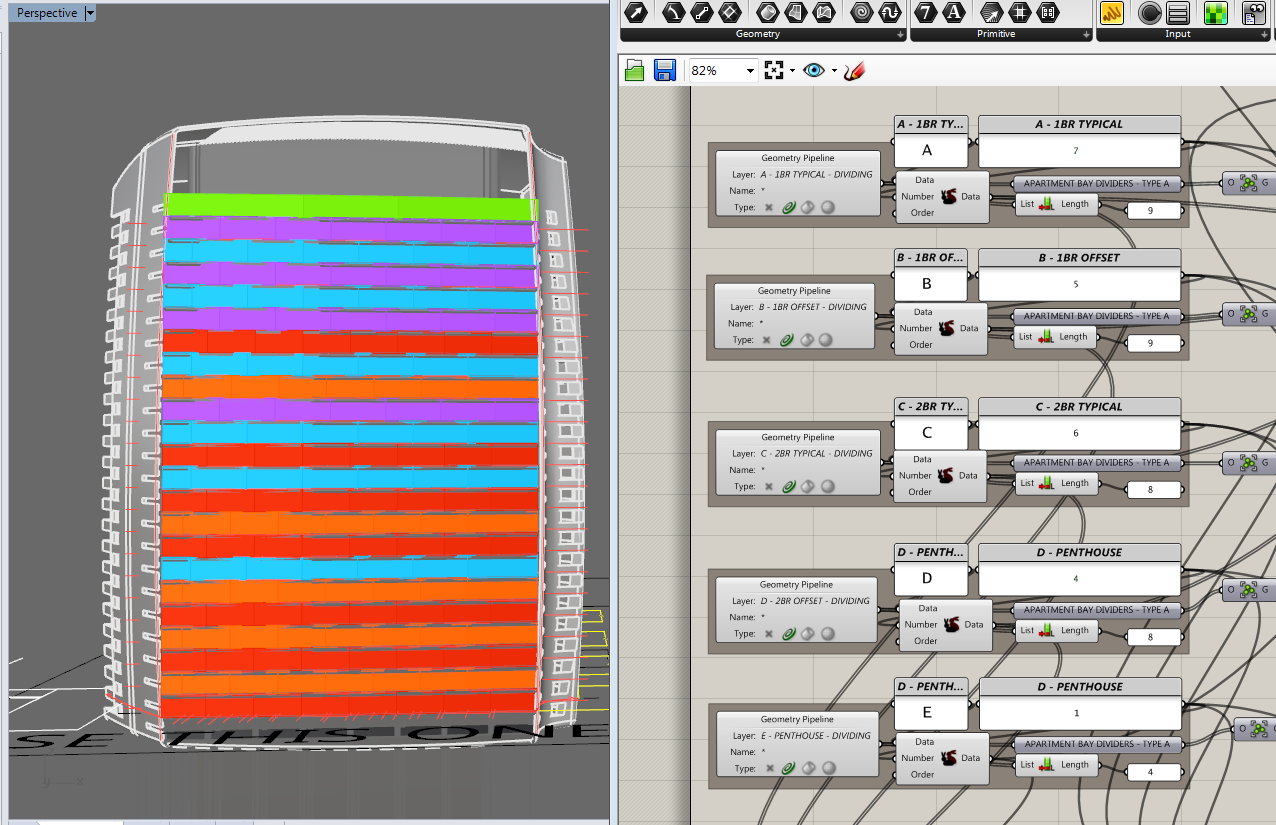Click the panel showing letter E
The height and width of the screenshot is (825, 1276).
(x=930, y=714)
